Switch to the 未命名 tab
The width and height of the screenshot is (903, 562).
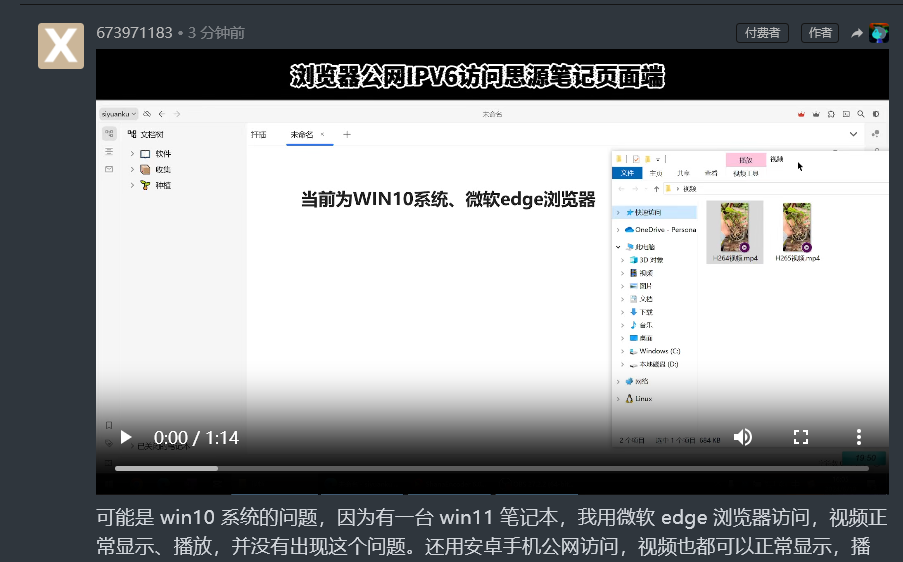click(x=302, y=134)
